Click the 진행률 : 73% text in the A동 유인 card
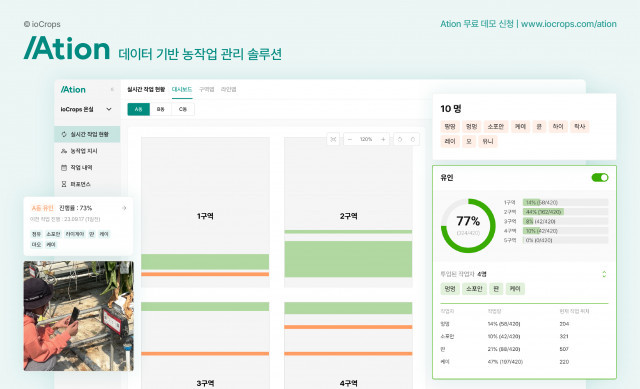Viewport: 640px width, 389px height. 76,208
